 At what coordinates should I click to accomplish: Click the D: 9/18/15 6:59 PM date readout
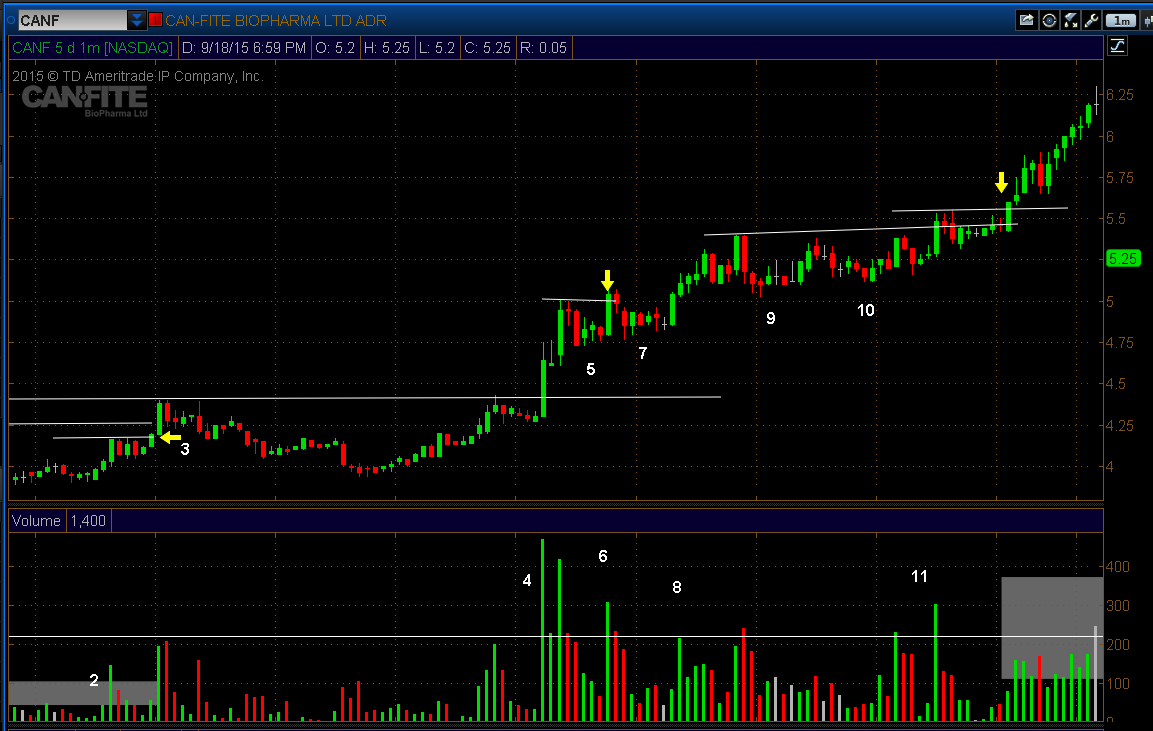243,48
